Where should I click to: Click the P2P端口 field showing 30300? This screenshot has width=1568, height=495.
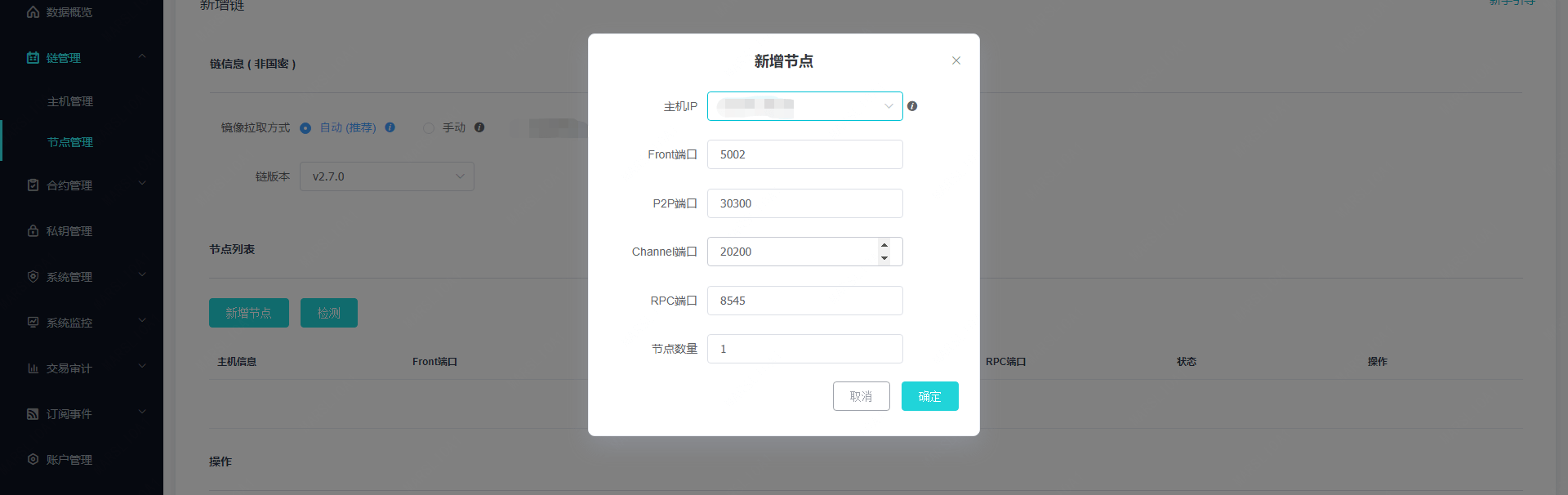(x=805, y=203)
